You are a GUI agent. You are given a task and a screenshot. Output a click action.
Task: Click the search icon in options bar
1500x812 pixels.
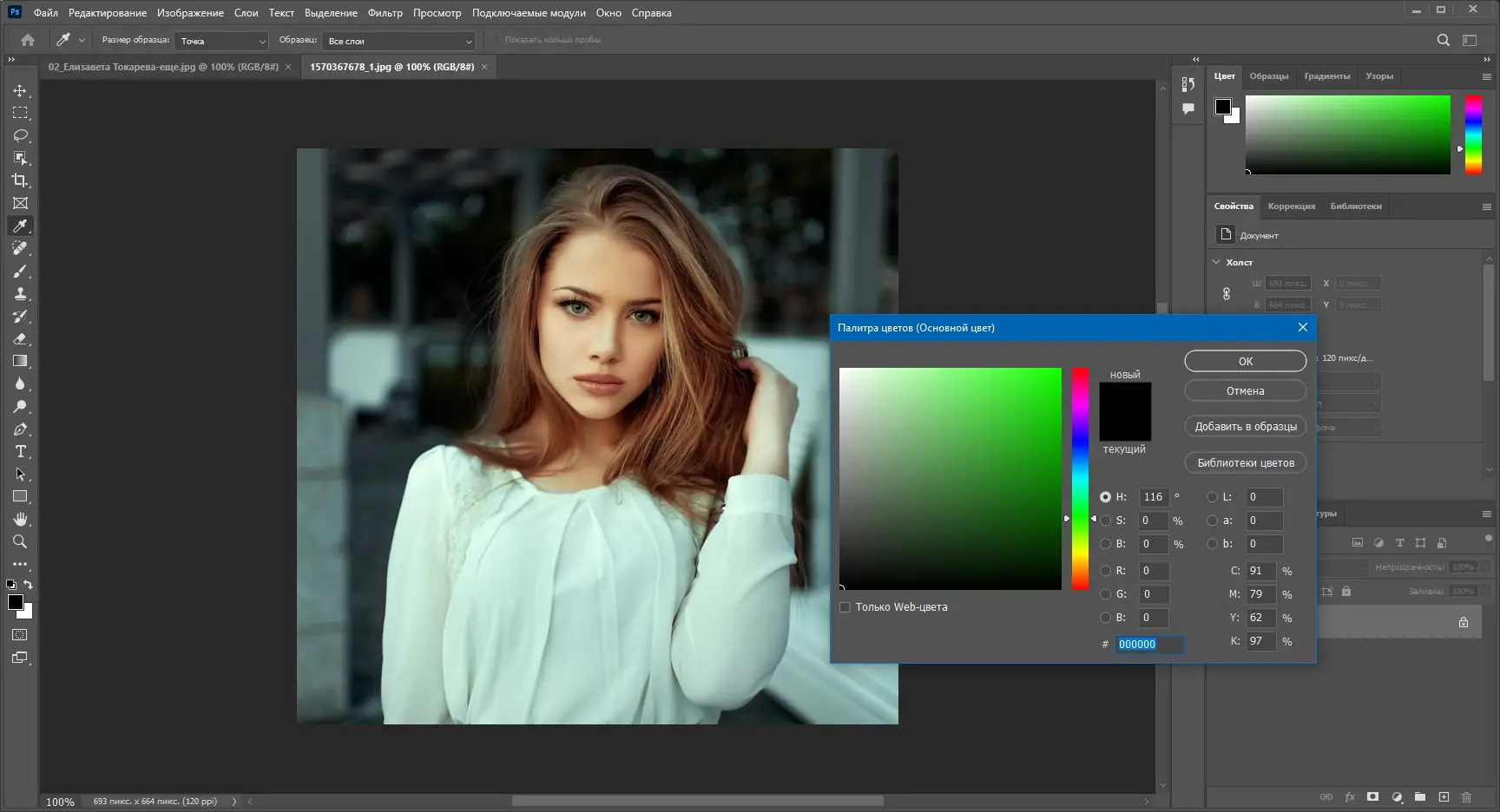1443,40
